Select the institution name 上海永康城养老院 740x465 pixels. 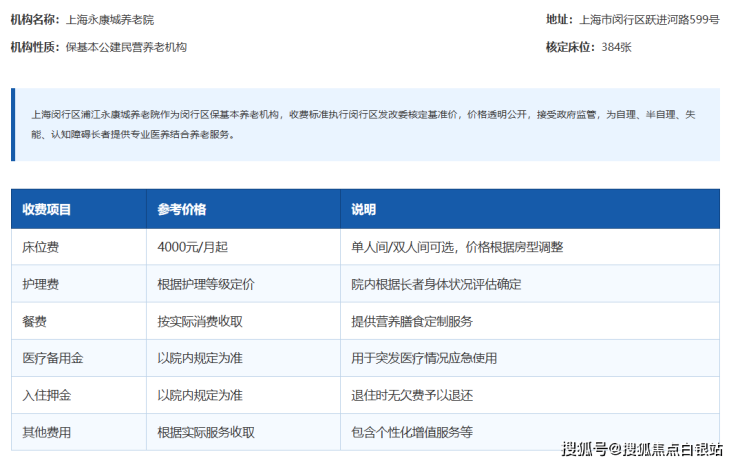109,20
